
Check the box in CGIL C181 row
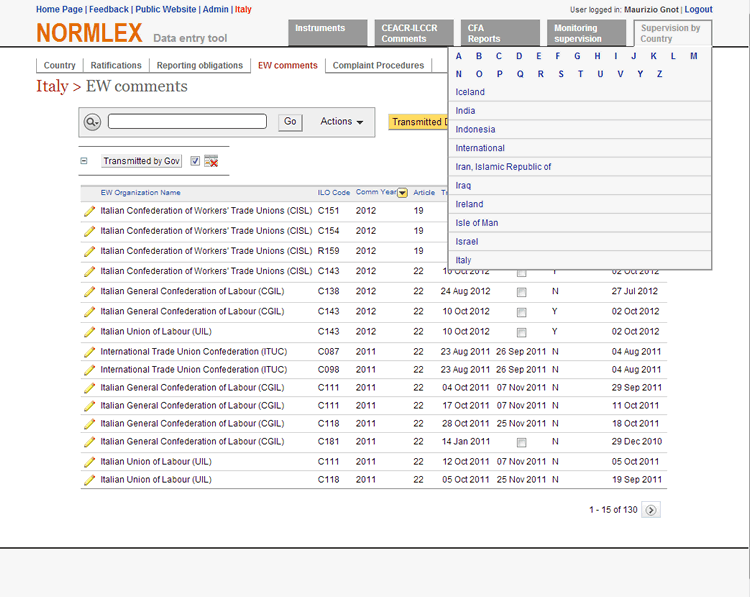coord(521,443)
